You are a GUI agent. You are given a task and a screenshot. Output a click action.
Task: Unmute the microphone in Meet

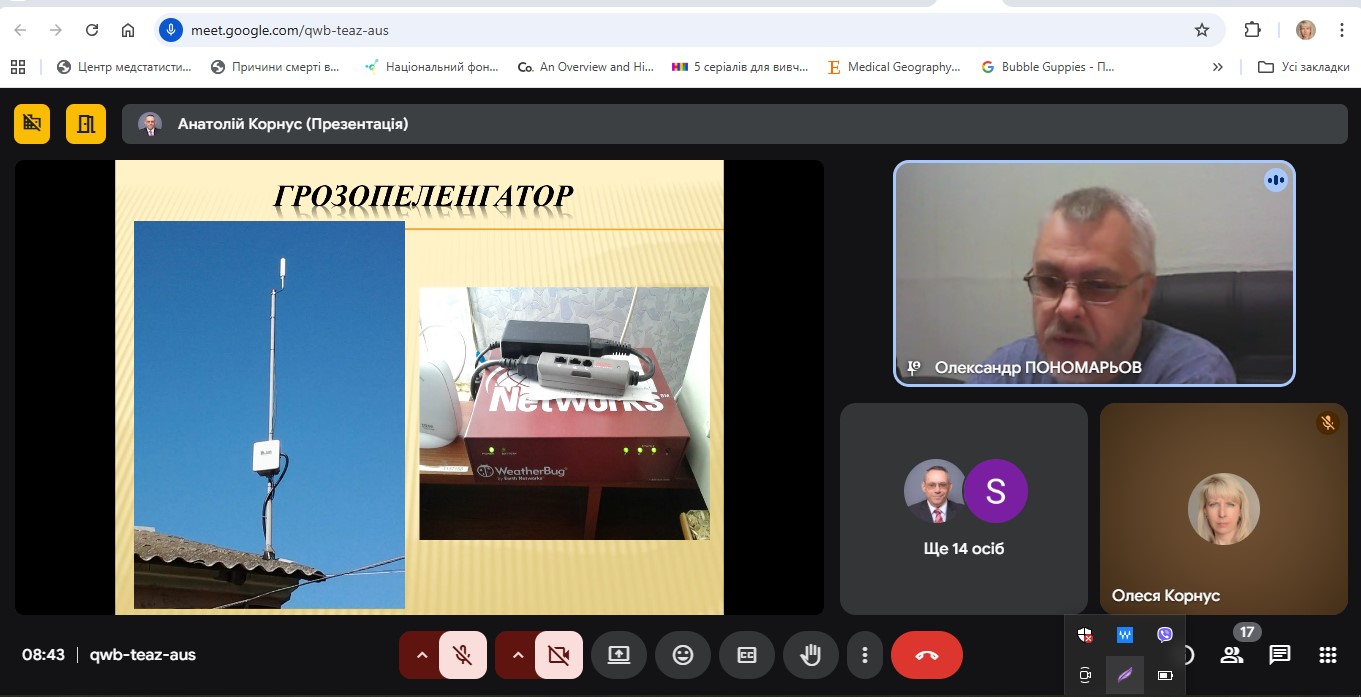[x=462, y=655]
